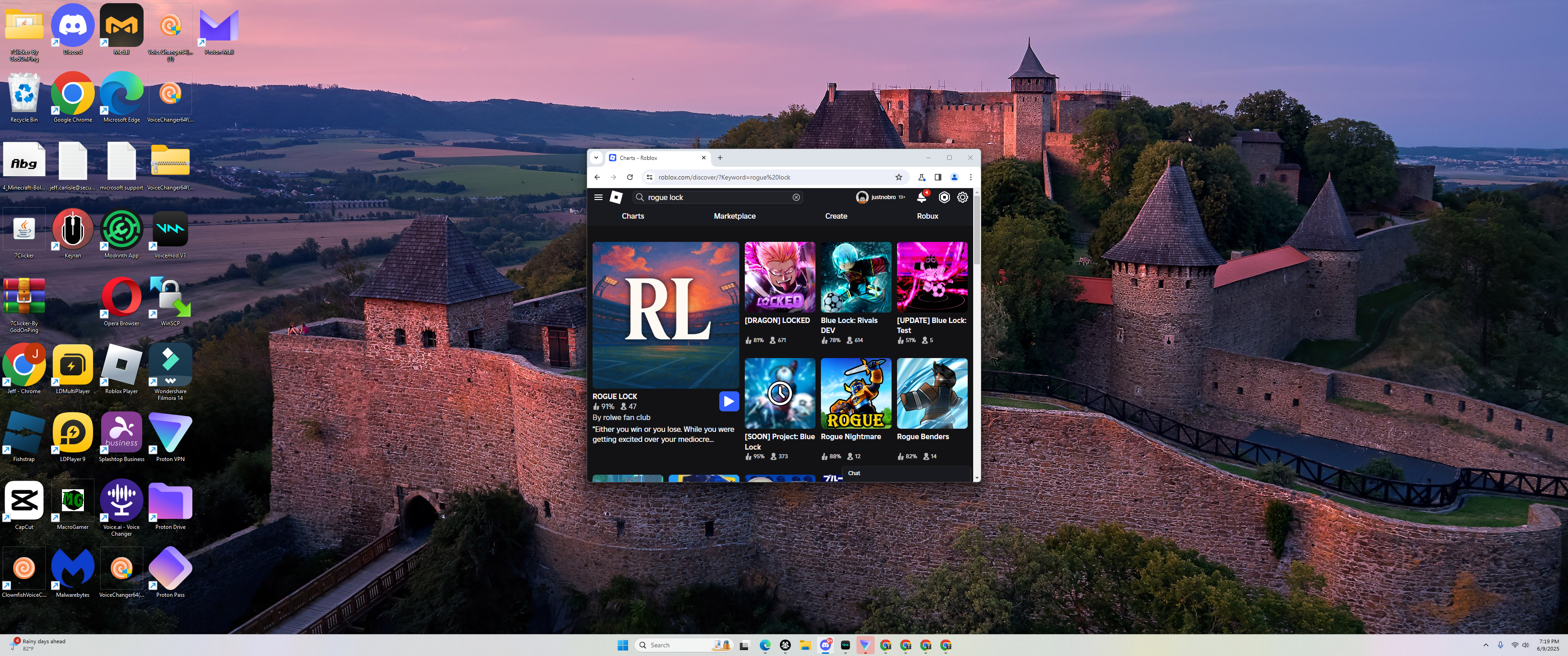Open the Rogue Nightmare game thumbnail

(x=855, y=393)
